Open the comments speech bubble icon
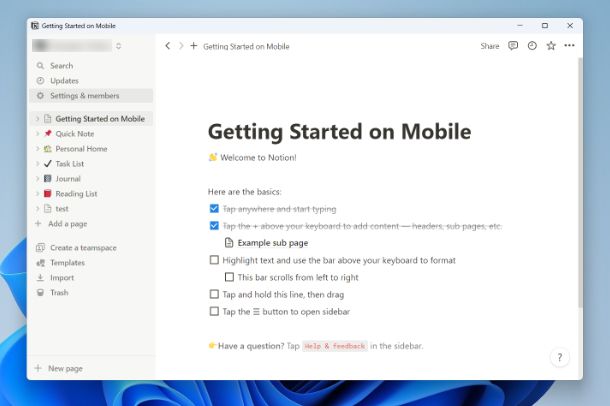The image size is (610, 406). pos(513,46)
